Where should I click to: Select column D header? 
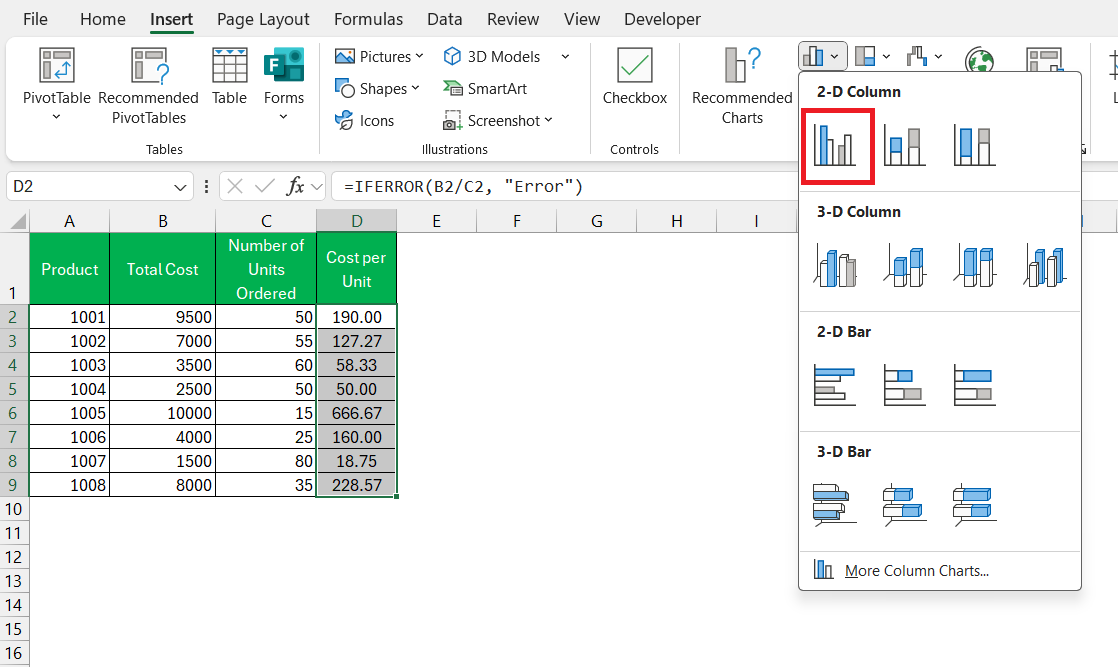[x=357, y=221]
